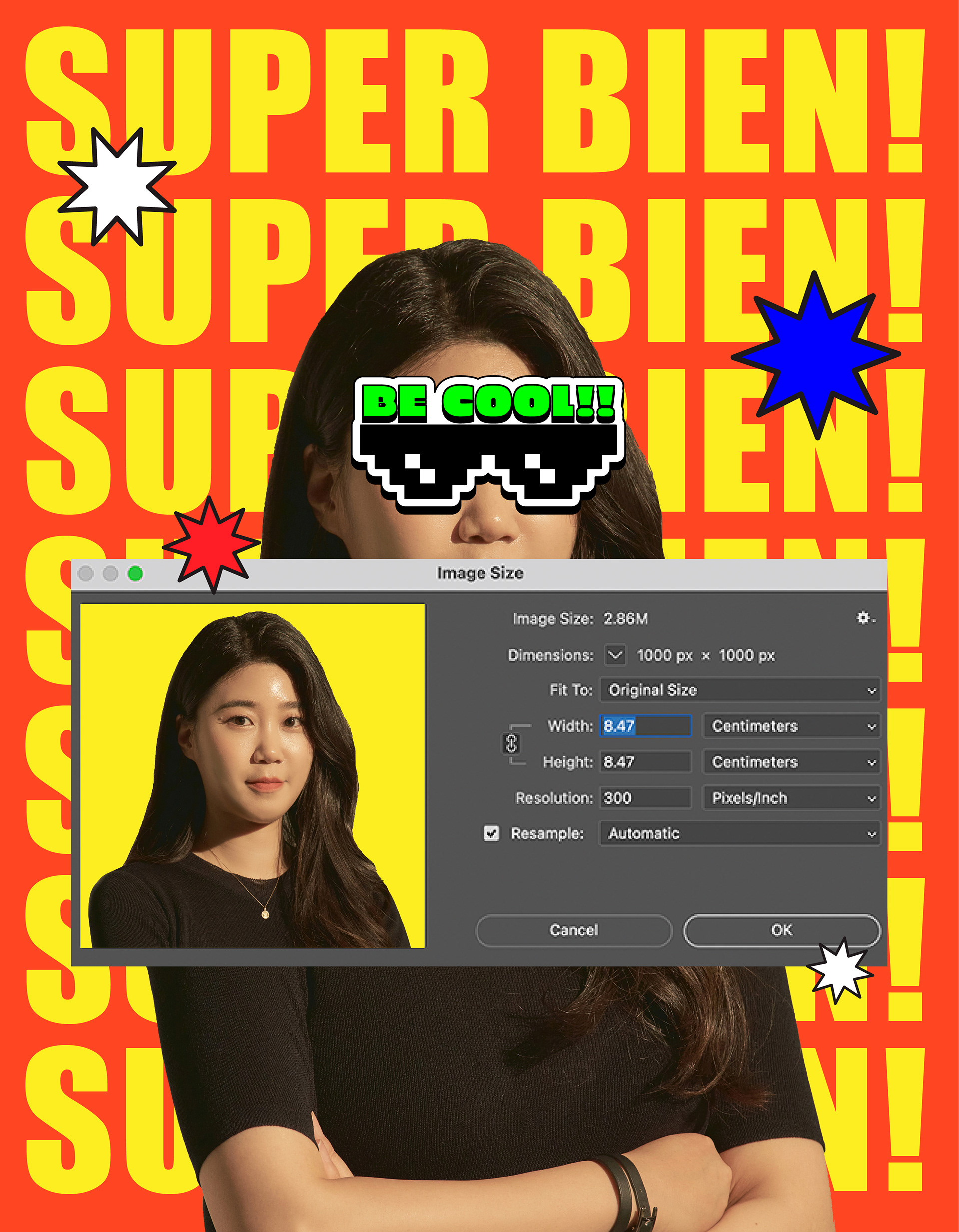Click the green zoom window button
The width and height of the screenshot is (959, 1232).
point(135,574)
